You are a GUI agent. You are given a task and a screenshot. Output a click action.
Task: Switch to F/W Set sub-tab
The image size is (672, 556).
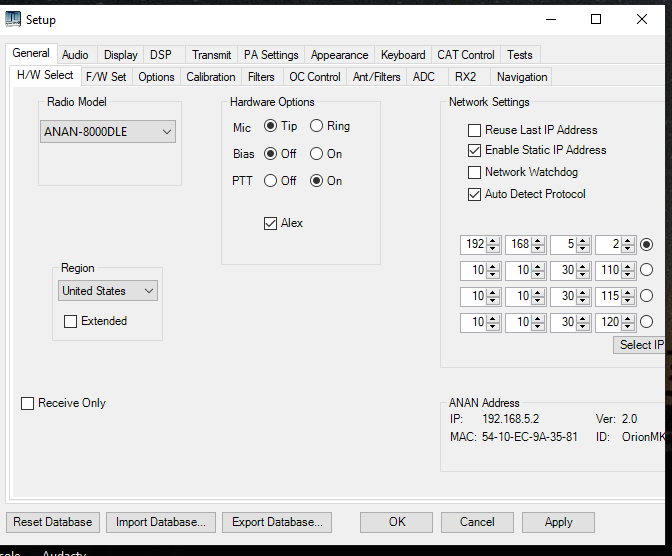click(106, 77)
